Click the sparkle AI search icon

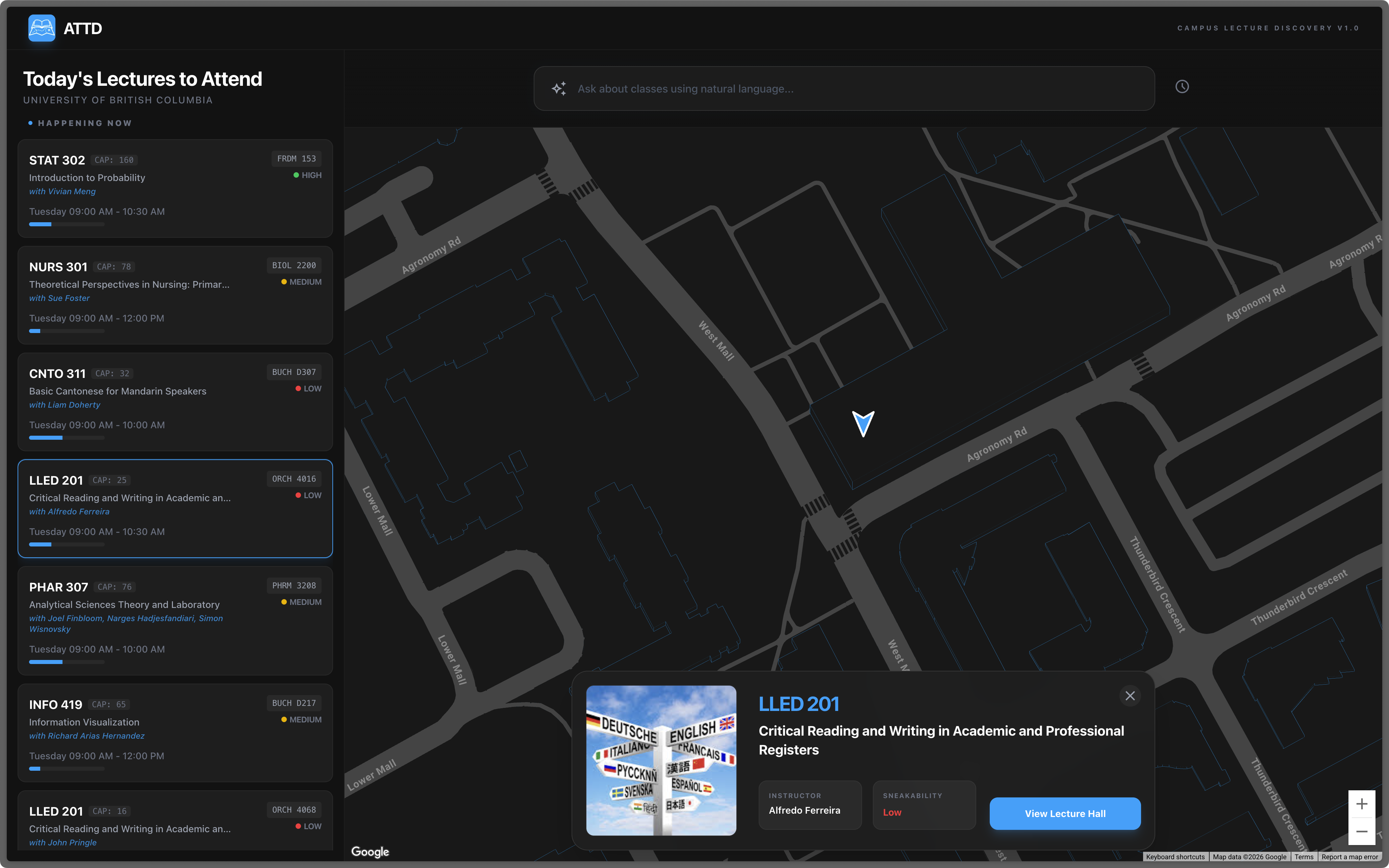(558, 88)
